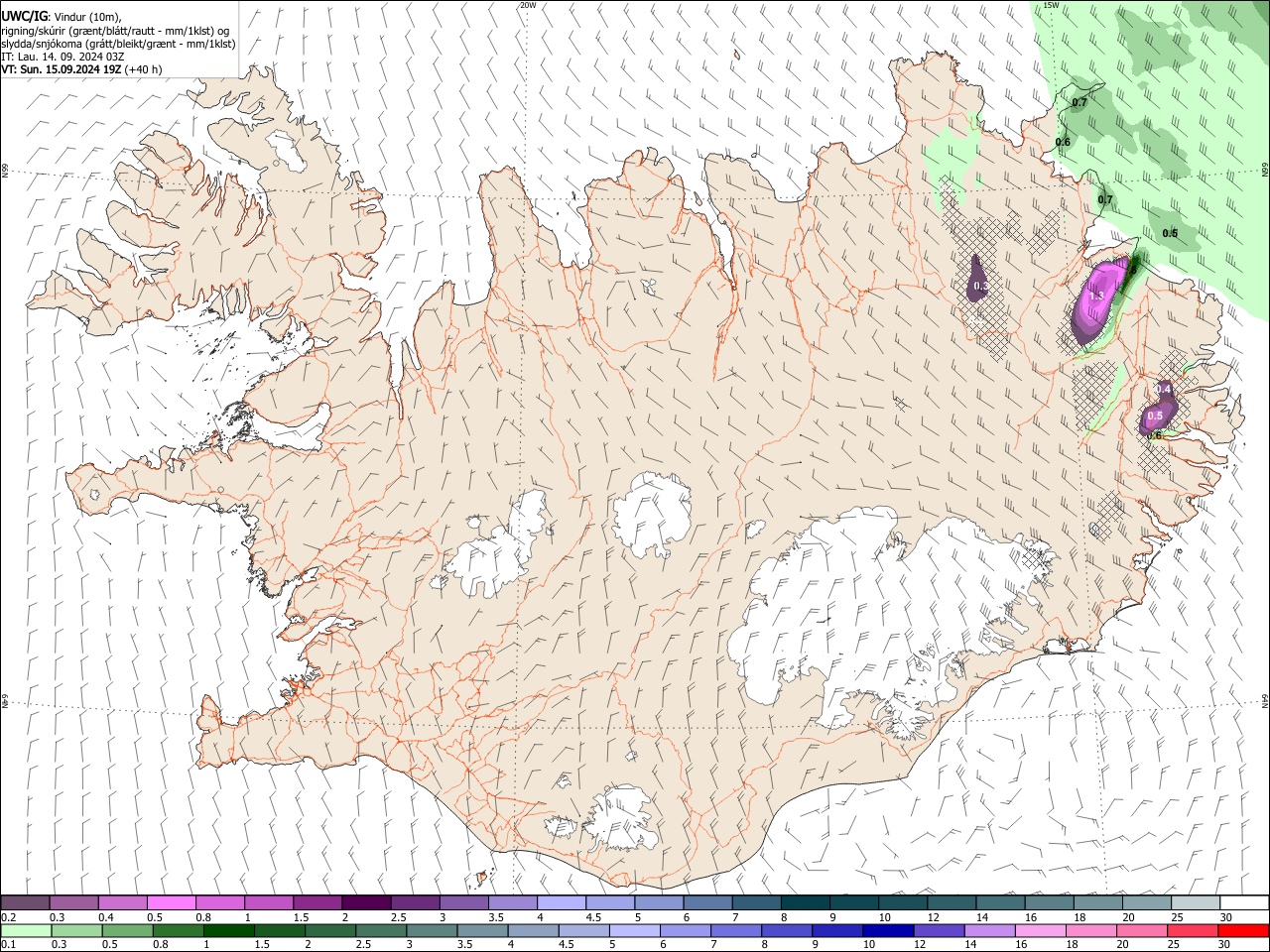The height and width of the screenshot is (952, 1270).
Task: Click the black 0.5 value in the offshore green area
Action: click(x=1170, y=233)
